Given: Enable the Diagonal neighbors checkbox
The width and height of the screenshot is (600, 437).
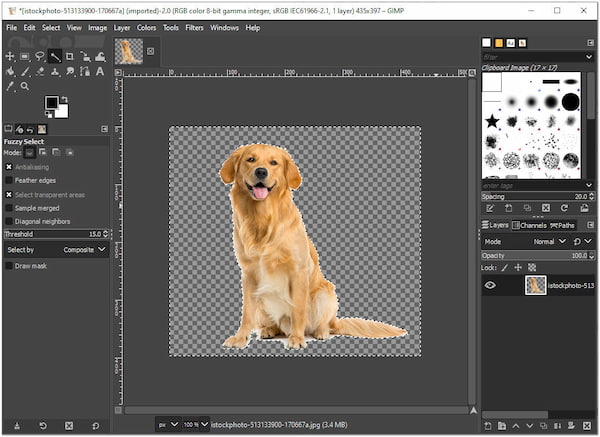Looking at the screenshot, I should 9,222.
